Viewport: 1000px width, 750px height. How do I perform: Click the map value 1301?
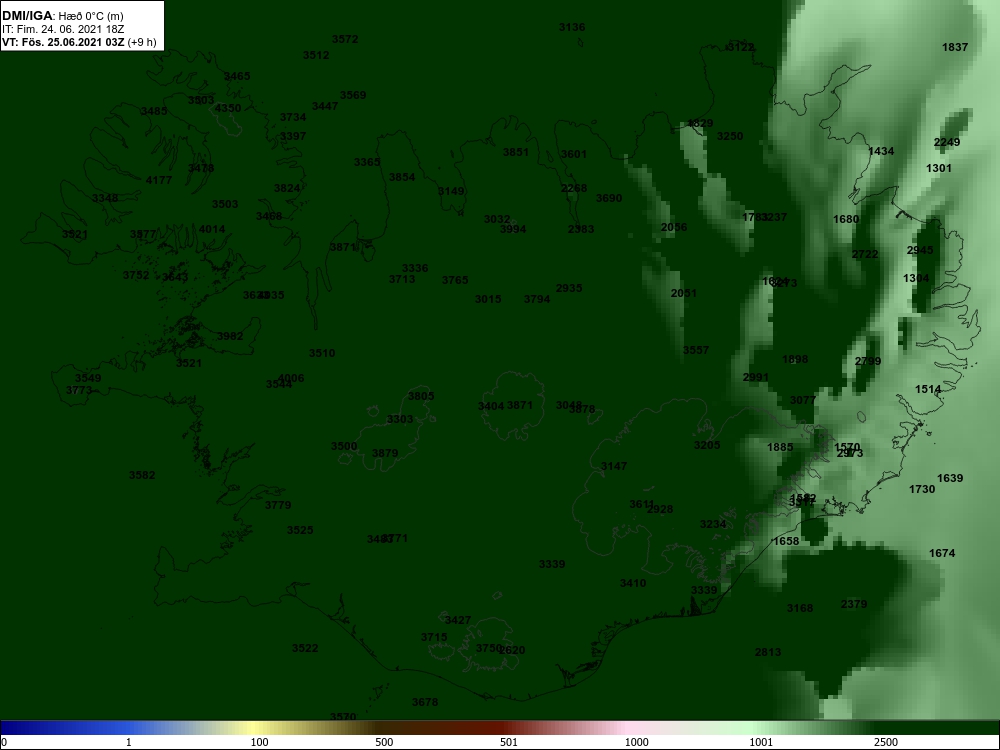pyautogui.click(x=939, y=168)
